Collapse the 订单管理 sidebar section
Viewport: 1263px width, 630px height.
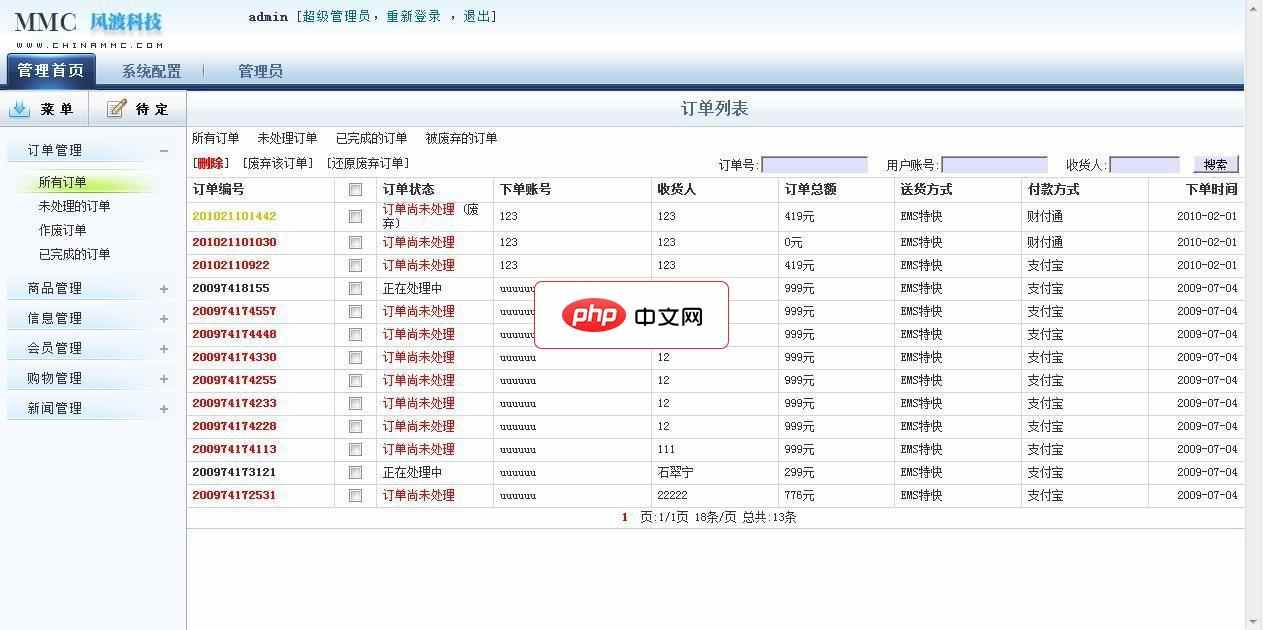(163, 149)
